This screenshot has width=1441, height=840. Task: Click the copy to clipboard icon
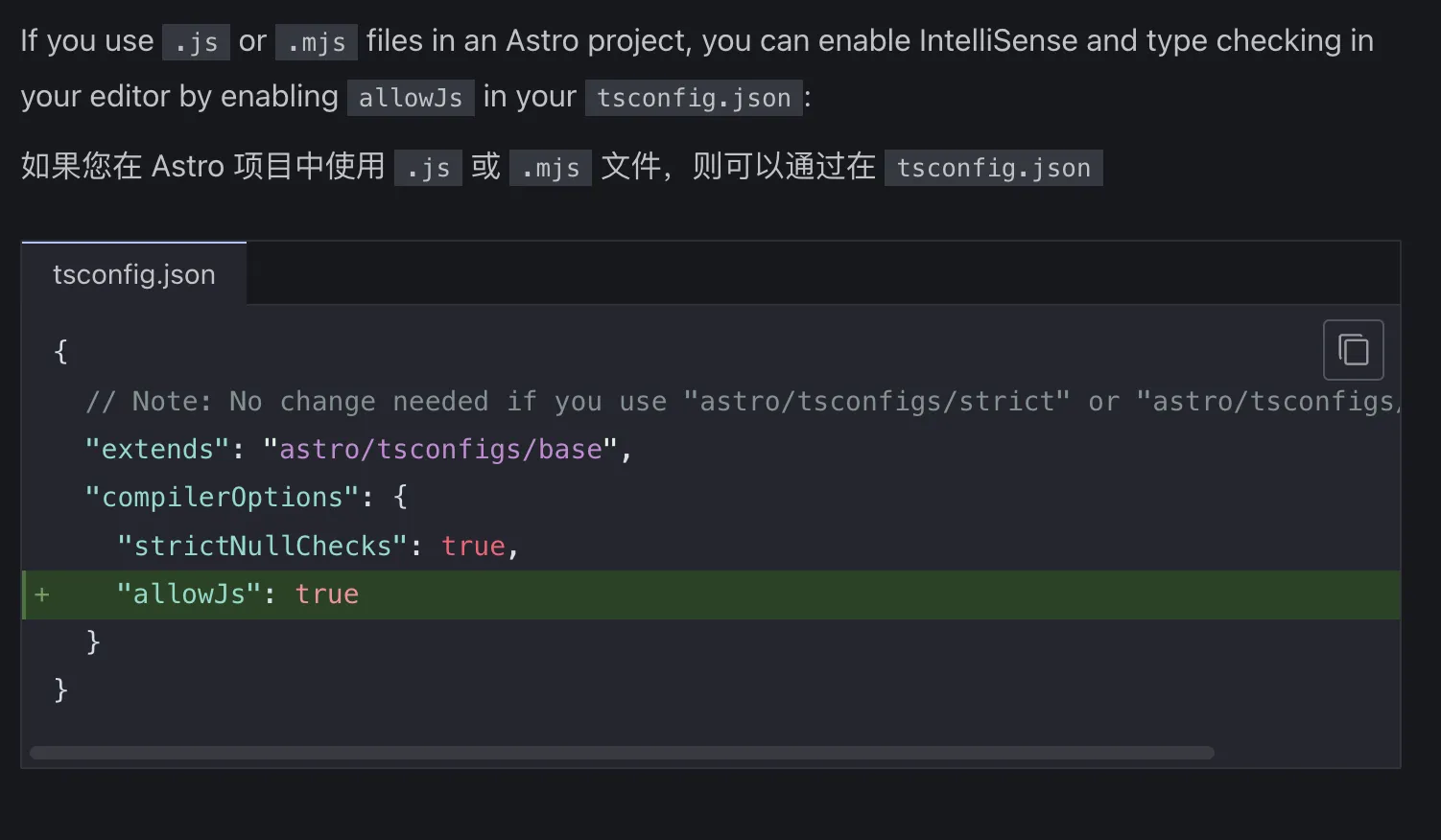click(x=1353, y=350)
